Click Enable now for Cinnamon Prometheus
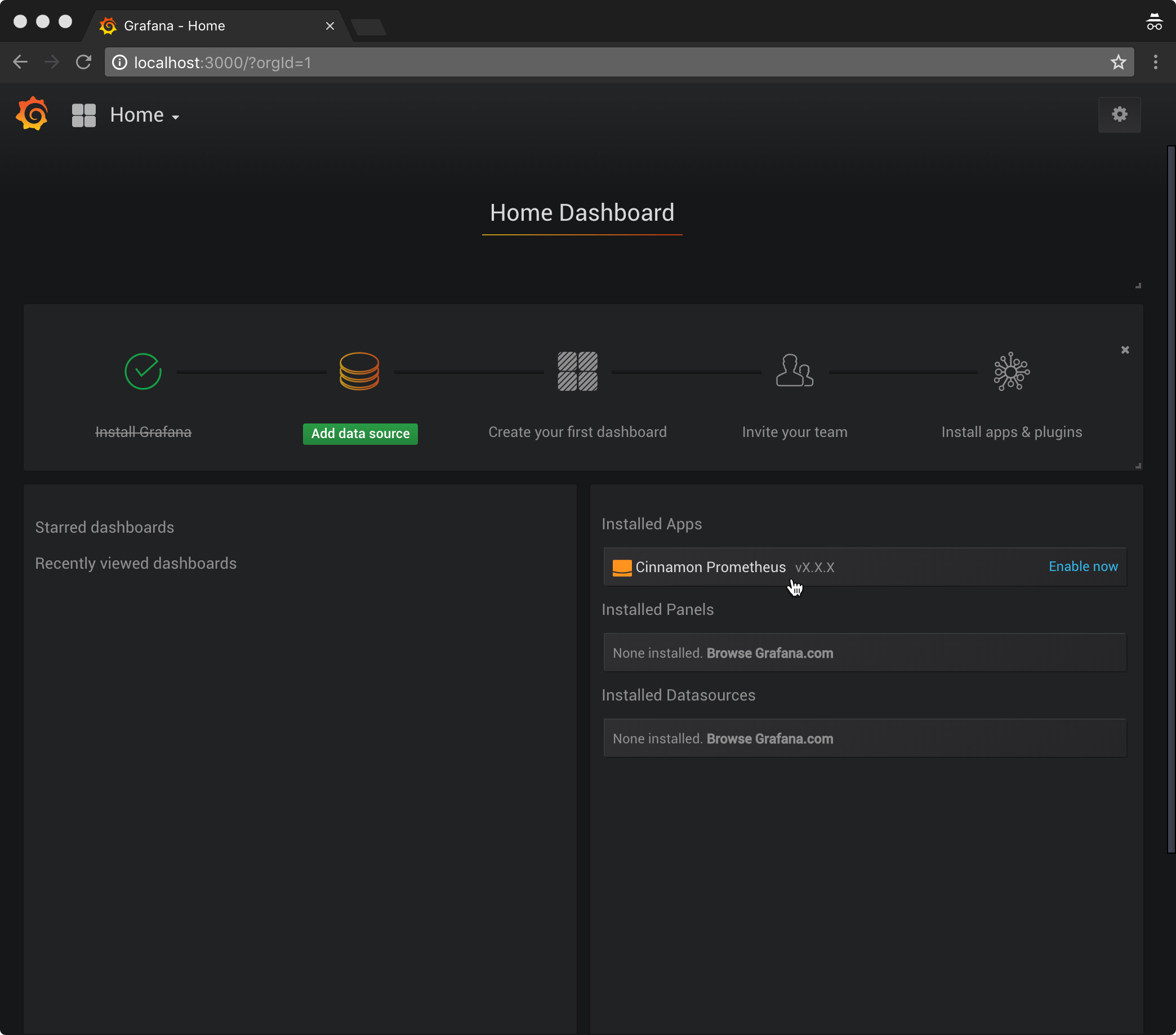 (1083, 566)
